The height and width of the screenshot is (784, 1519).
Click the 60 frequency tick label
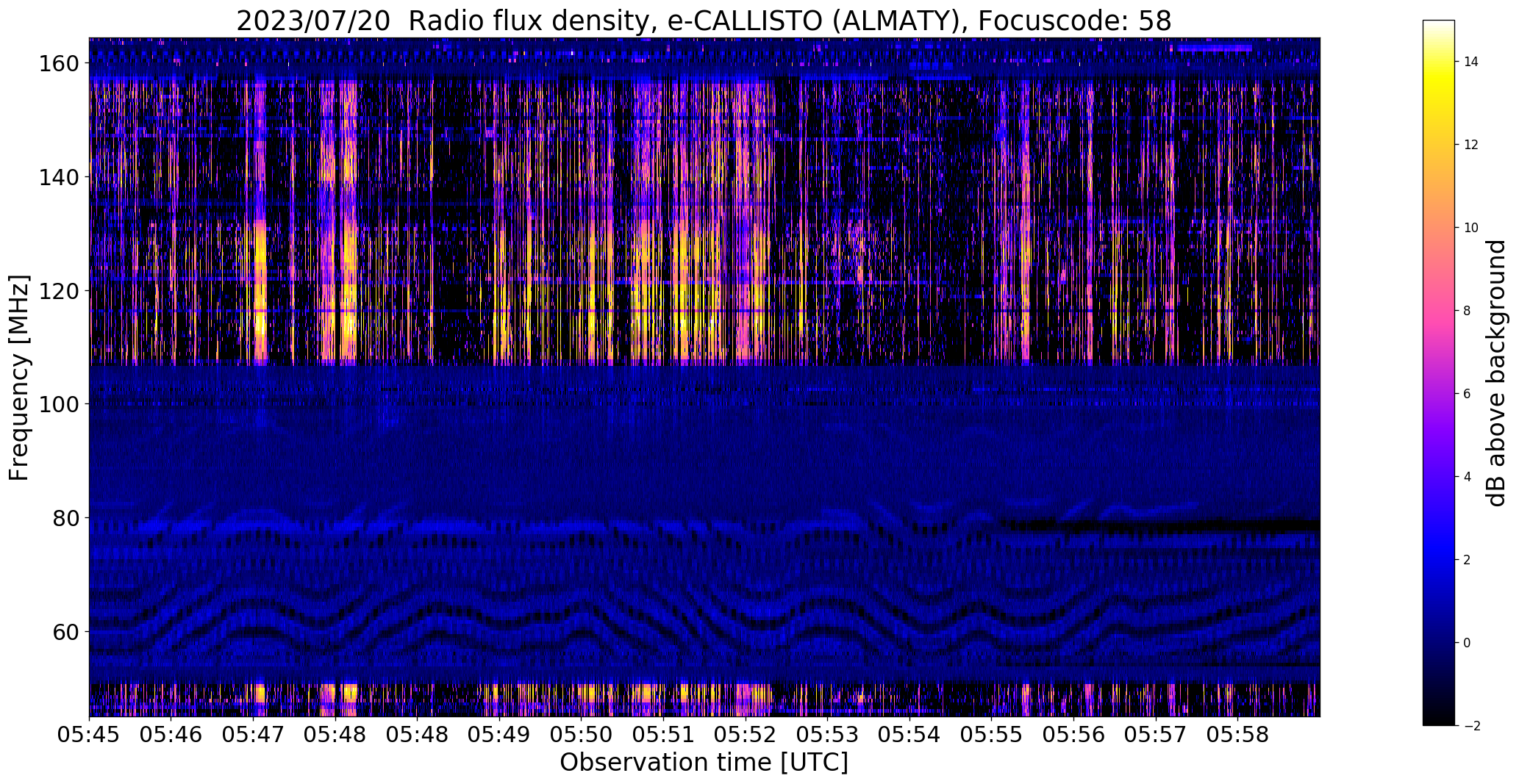pos(66,631)
